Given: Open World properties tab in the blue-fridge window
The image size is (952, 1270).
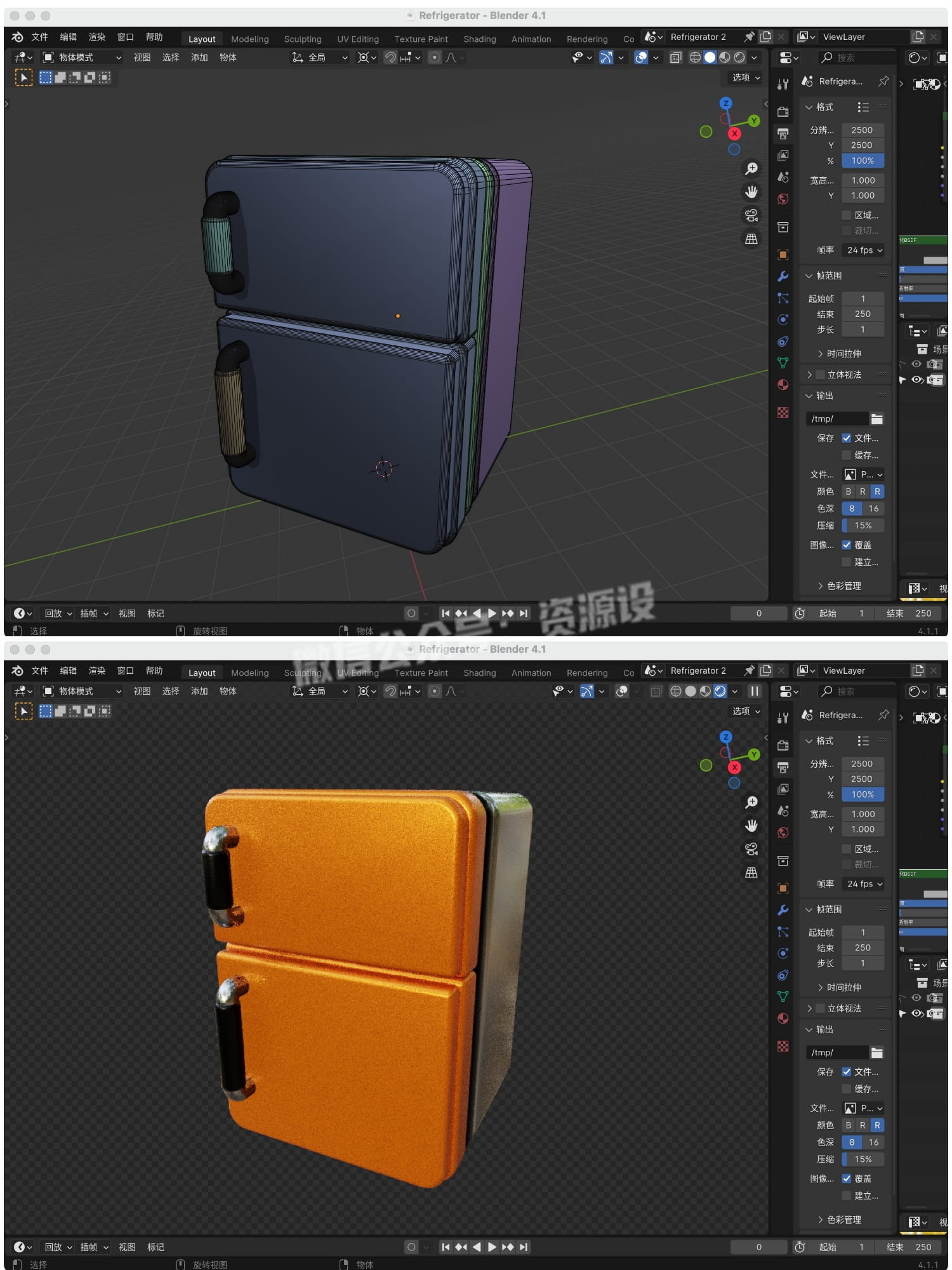Looking at the screenshot, I should [x=783, y=199].
